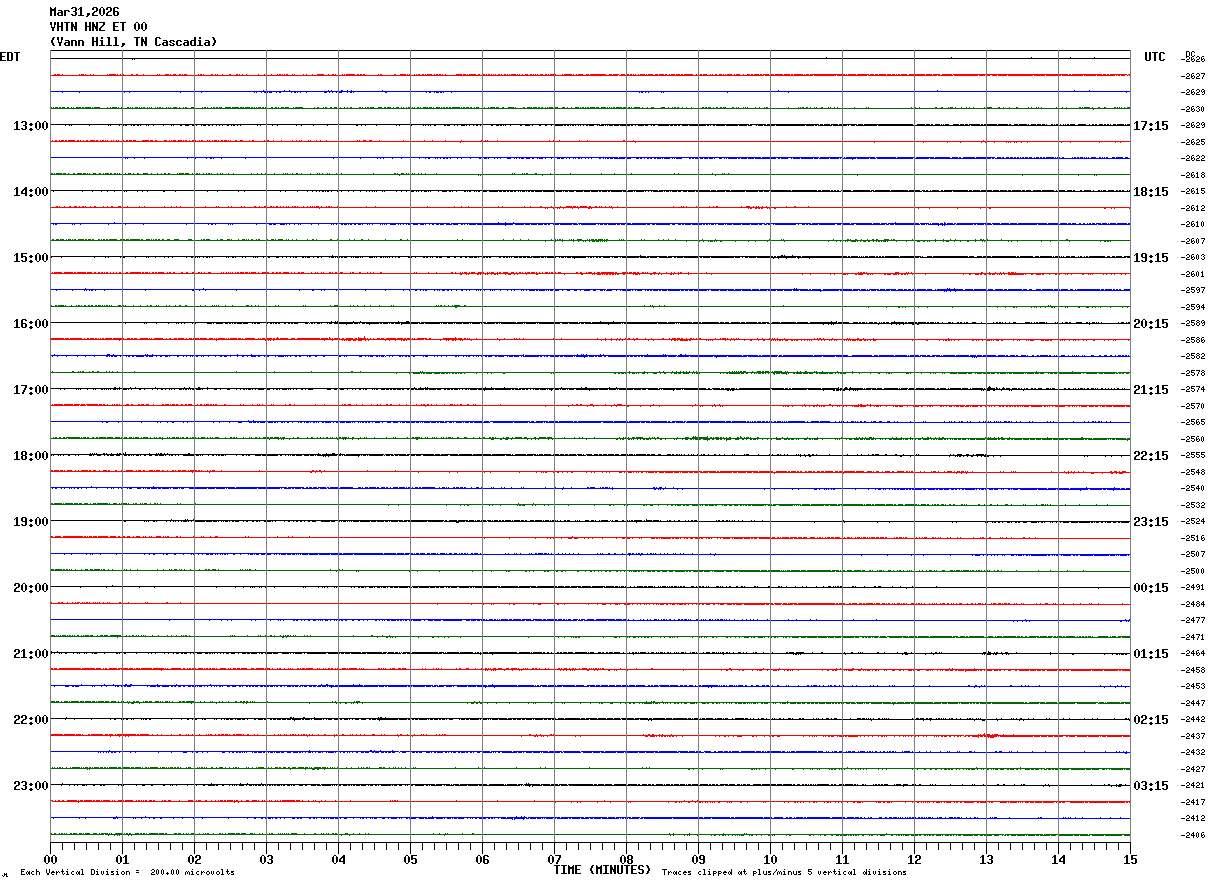Click the "15:00" EDT time label
The height and width of the screenshot is (886, 1210).
coord(31,258)
